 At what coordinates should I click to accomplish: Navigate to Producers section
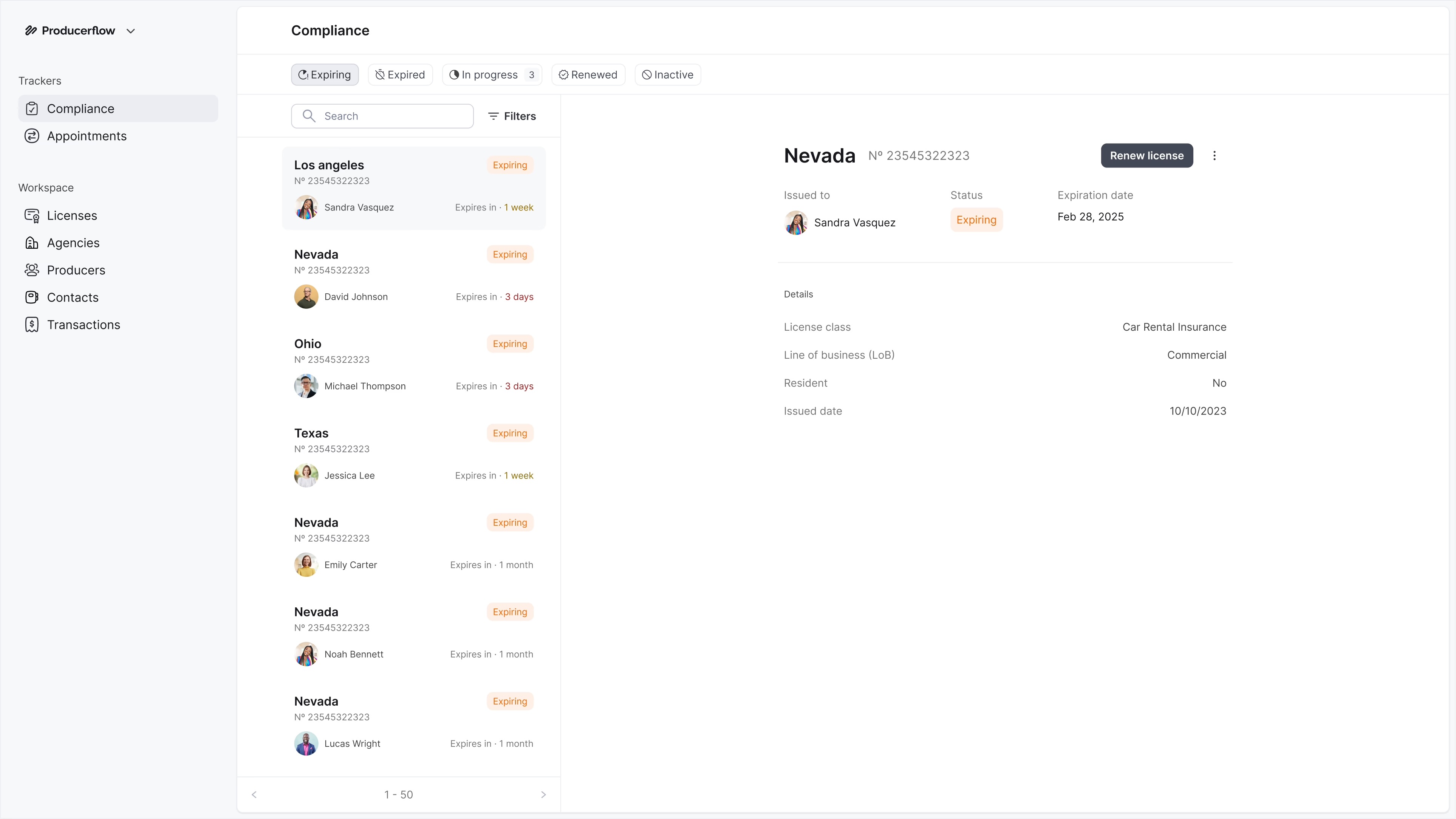pyautogui.click(x=76, y=270)
